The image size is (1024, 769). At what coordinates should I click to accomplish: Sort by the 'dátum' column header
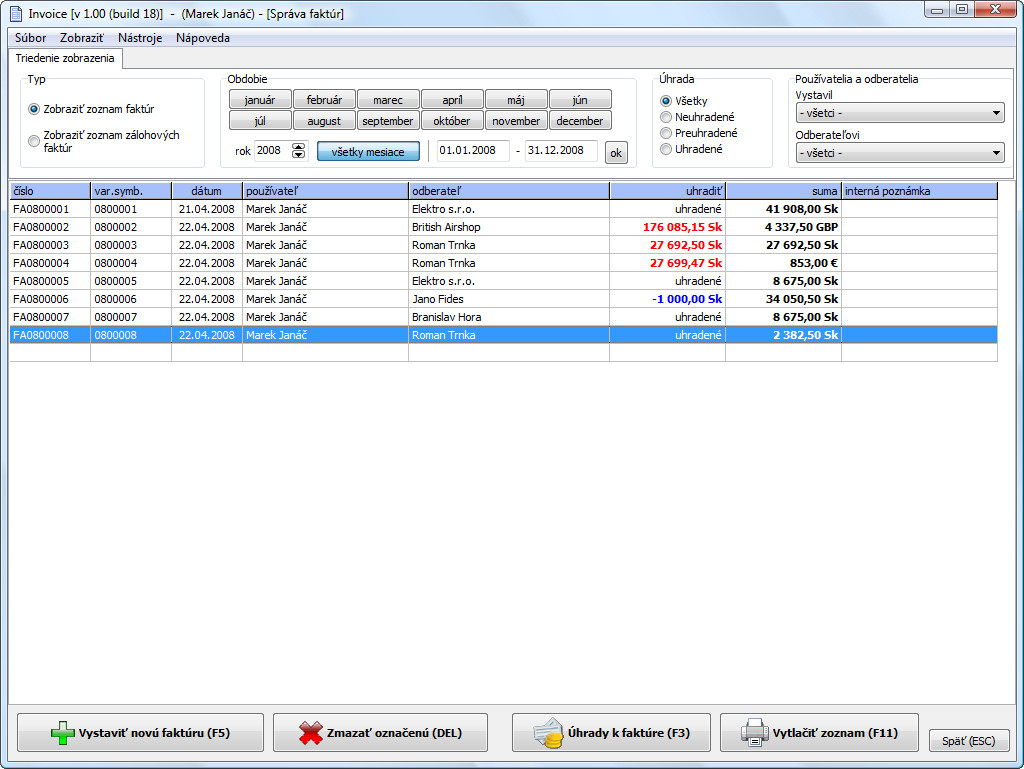206,191
